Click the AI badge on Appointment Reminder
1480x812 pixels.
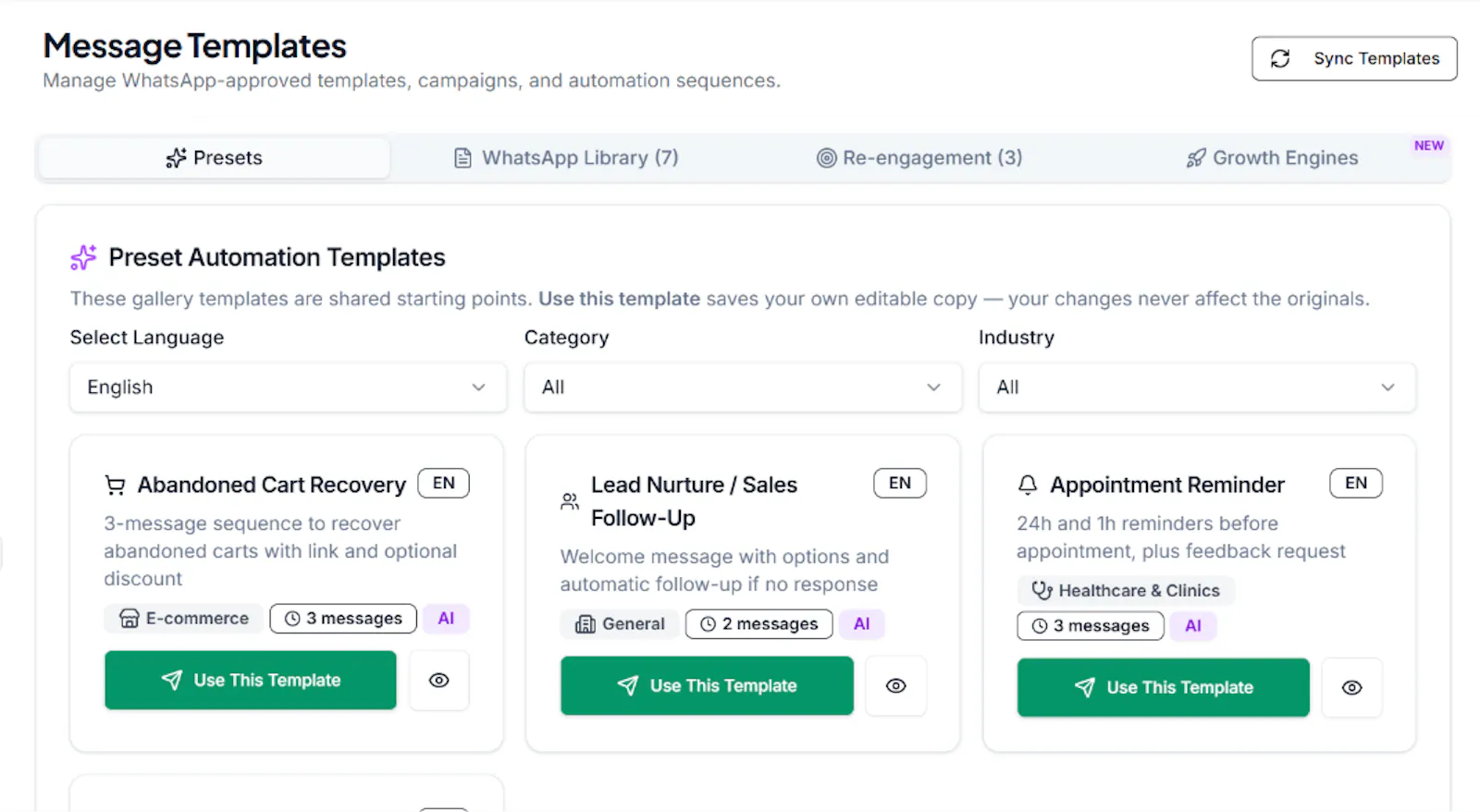(1193, 626)
